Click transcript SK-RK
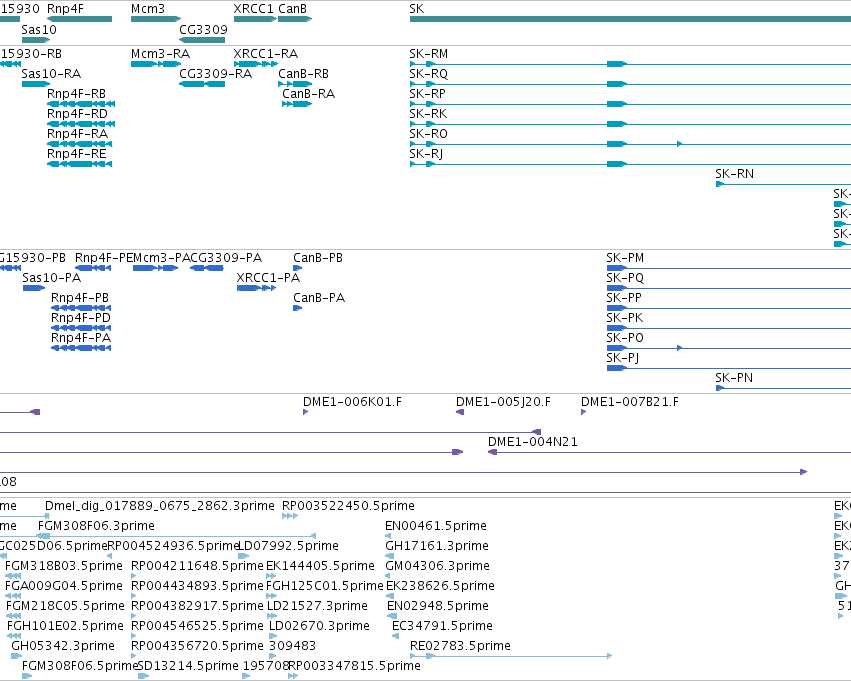 tap(630, 124)
